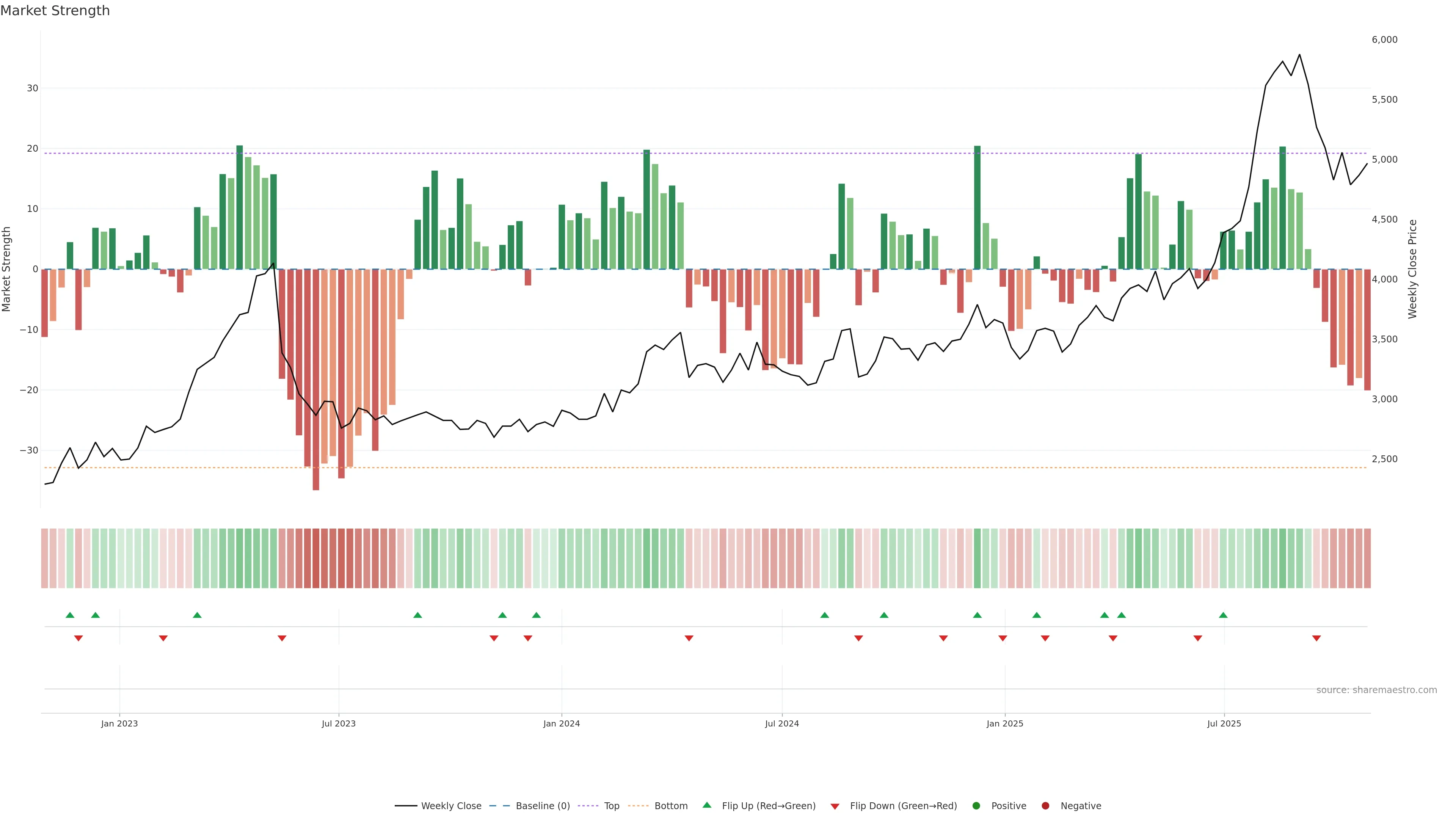
Task: Click the Negative red dot legend icon
Action: [x=1045, y=806]
